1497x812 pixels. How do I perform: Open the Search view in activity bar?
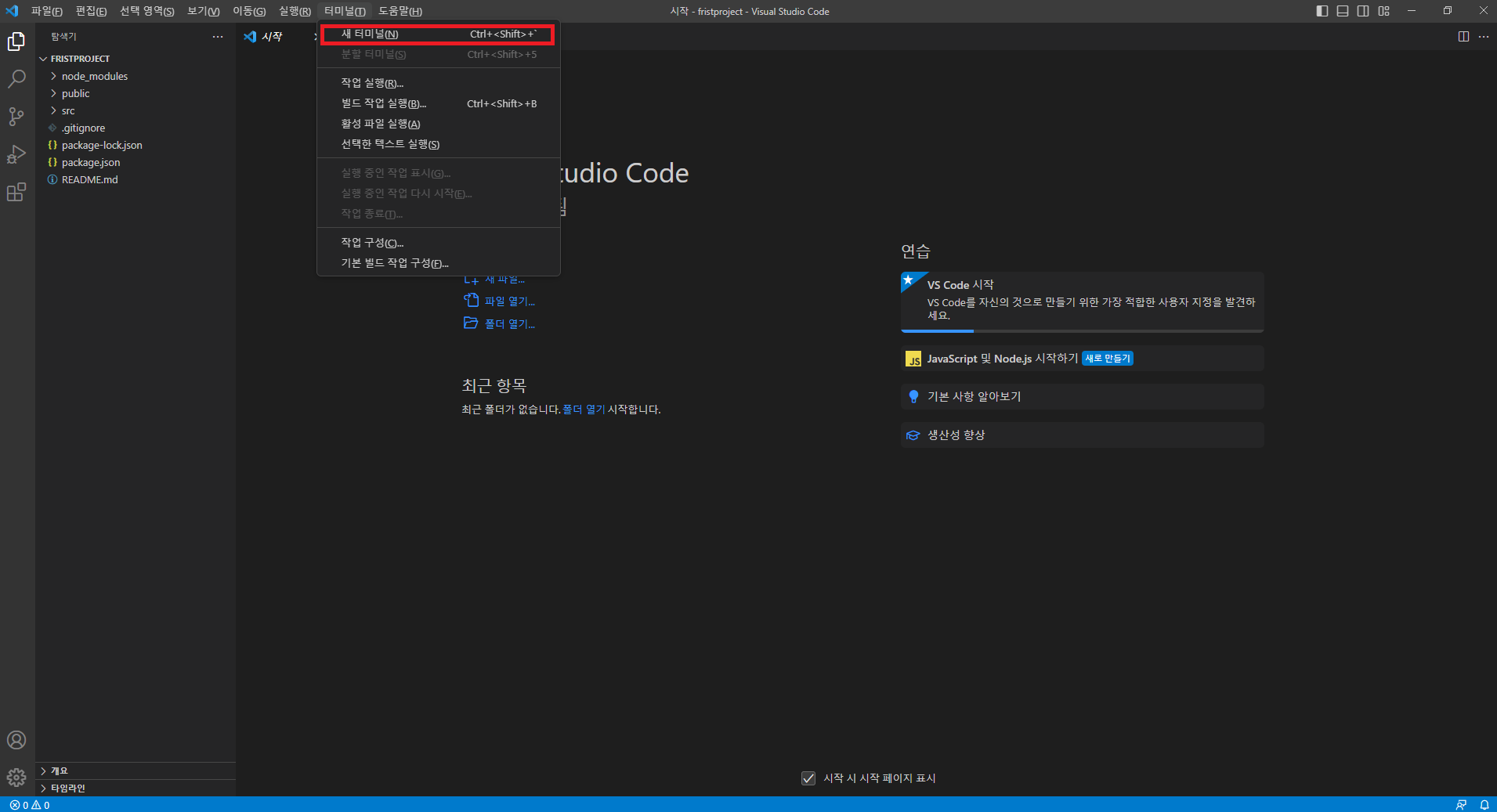pyautogui.click(x=16, y=79)
